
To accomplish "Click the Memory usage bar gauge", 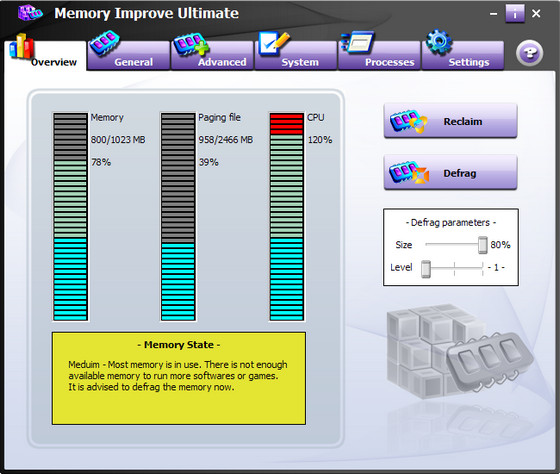I will [70, 217].
